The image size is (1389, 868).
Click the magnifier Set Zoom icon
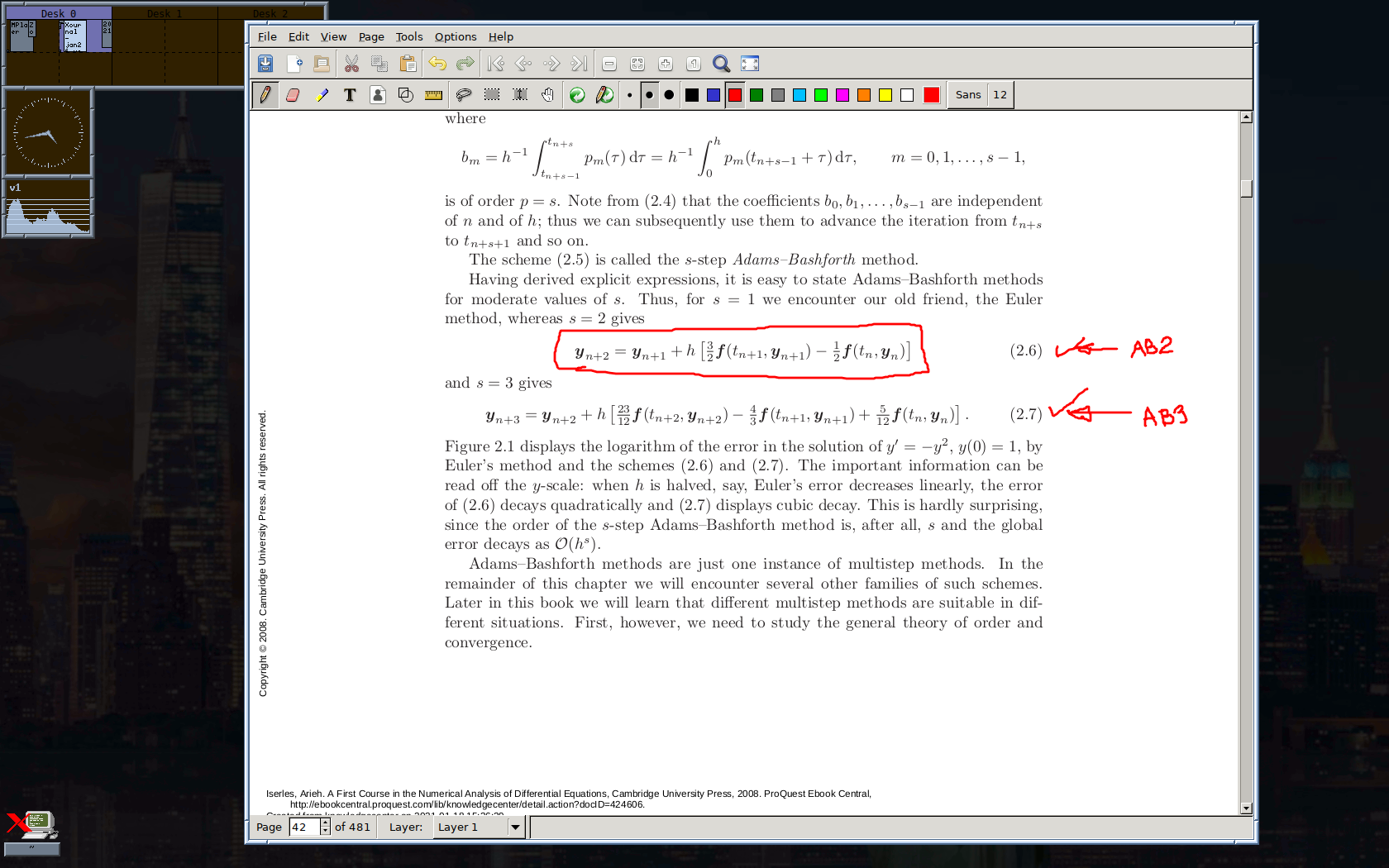[721, 64]
